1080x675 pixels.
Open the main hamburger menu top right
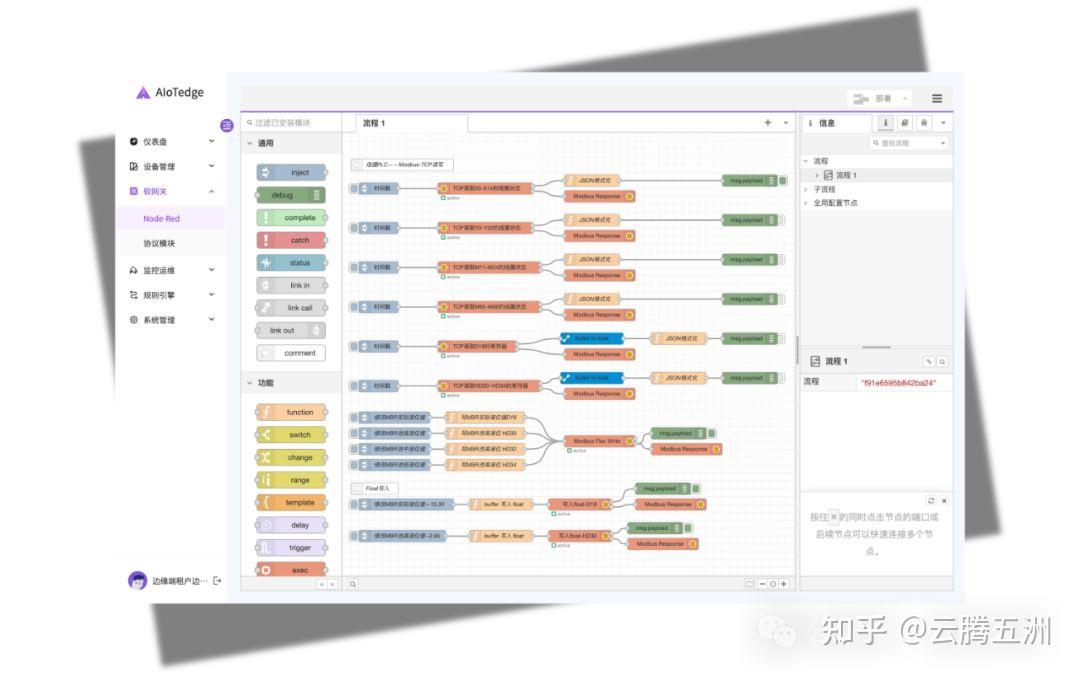(x=937, y=98)
